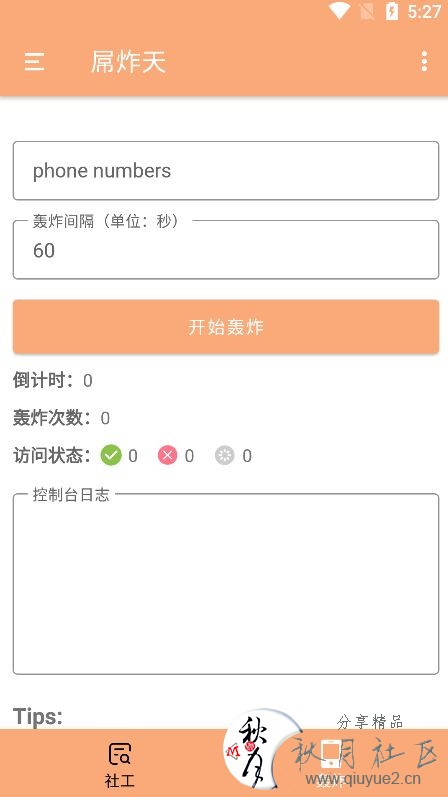Tap the 屌炸天 title in the app bar
Image resolution: width=448 pixels, height=797 pixels.
point(128,62)
